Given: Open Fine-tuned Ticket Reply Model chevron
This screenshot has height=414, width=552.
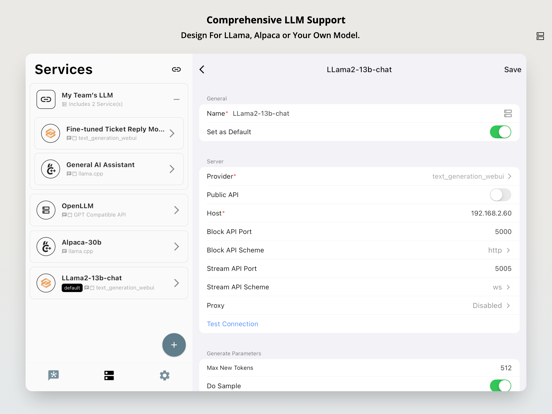Looking at the screenshot, I should point(172,133).
